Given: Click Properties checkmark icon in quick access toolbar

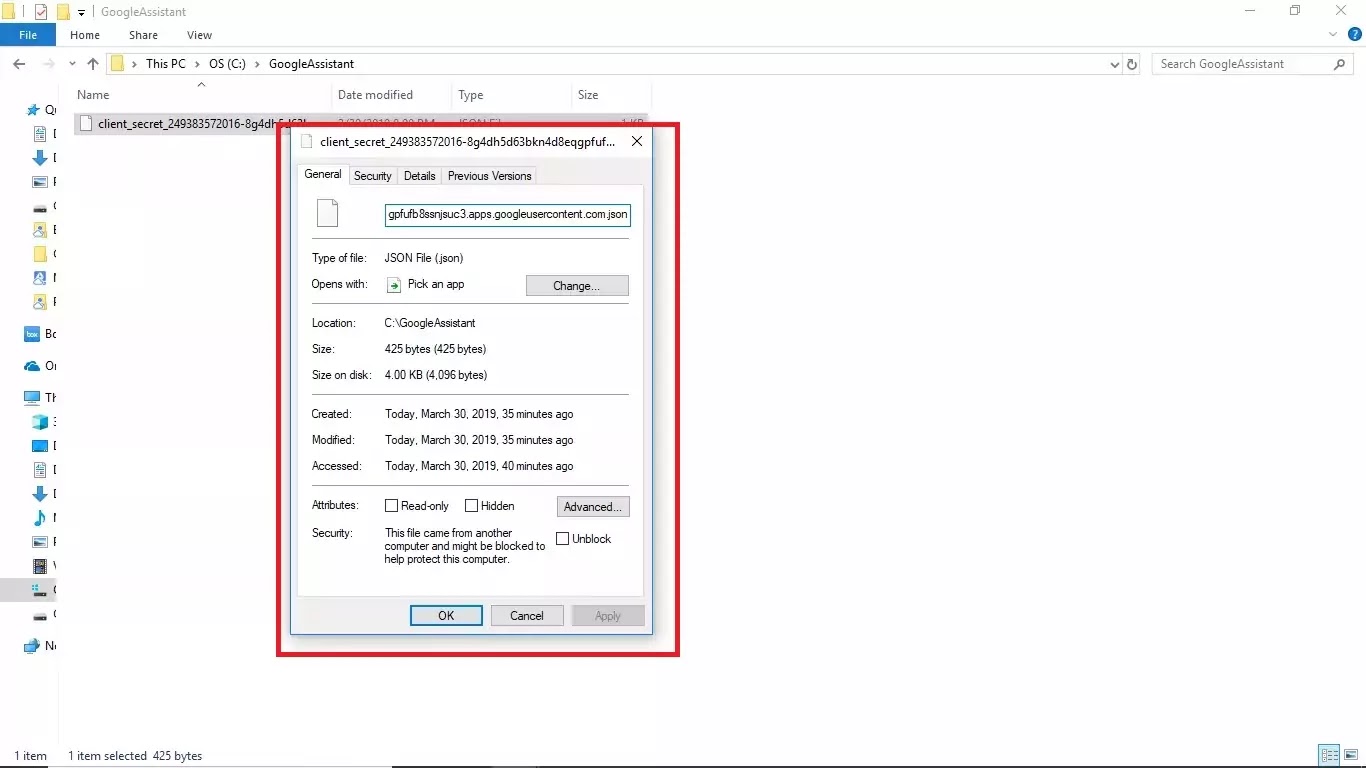Looking at the screenshot, I should tap(41, 12).
